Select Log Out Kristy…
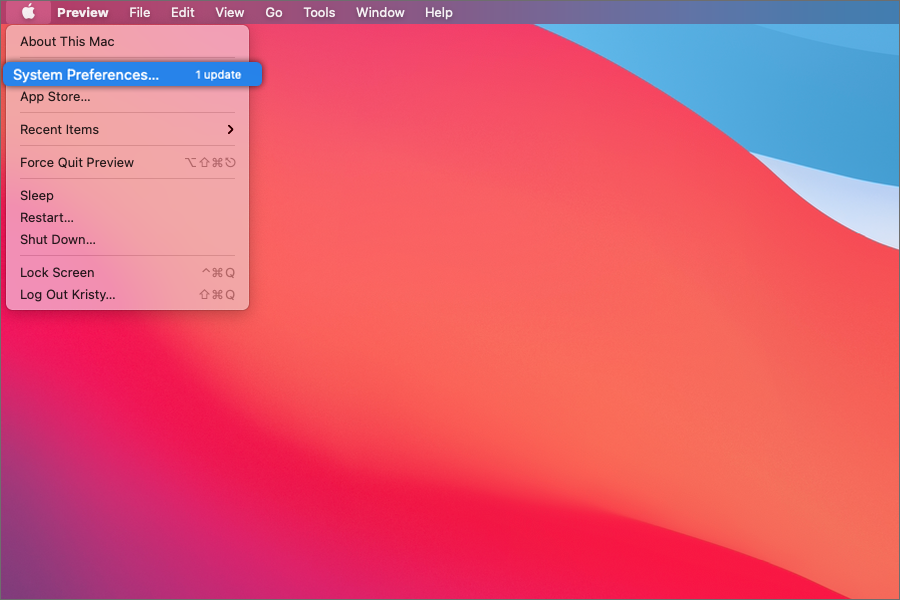The height and width of the screenshot is (600, 900). click(67, 295)
